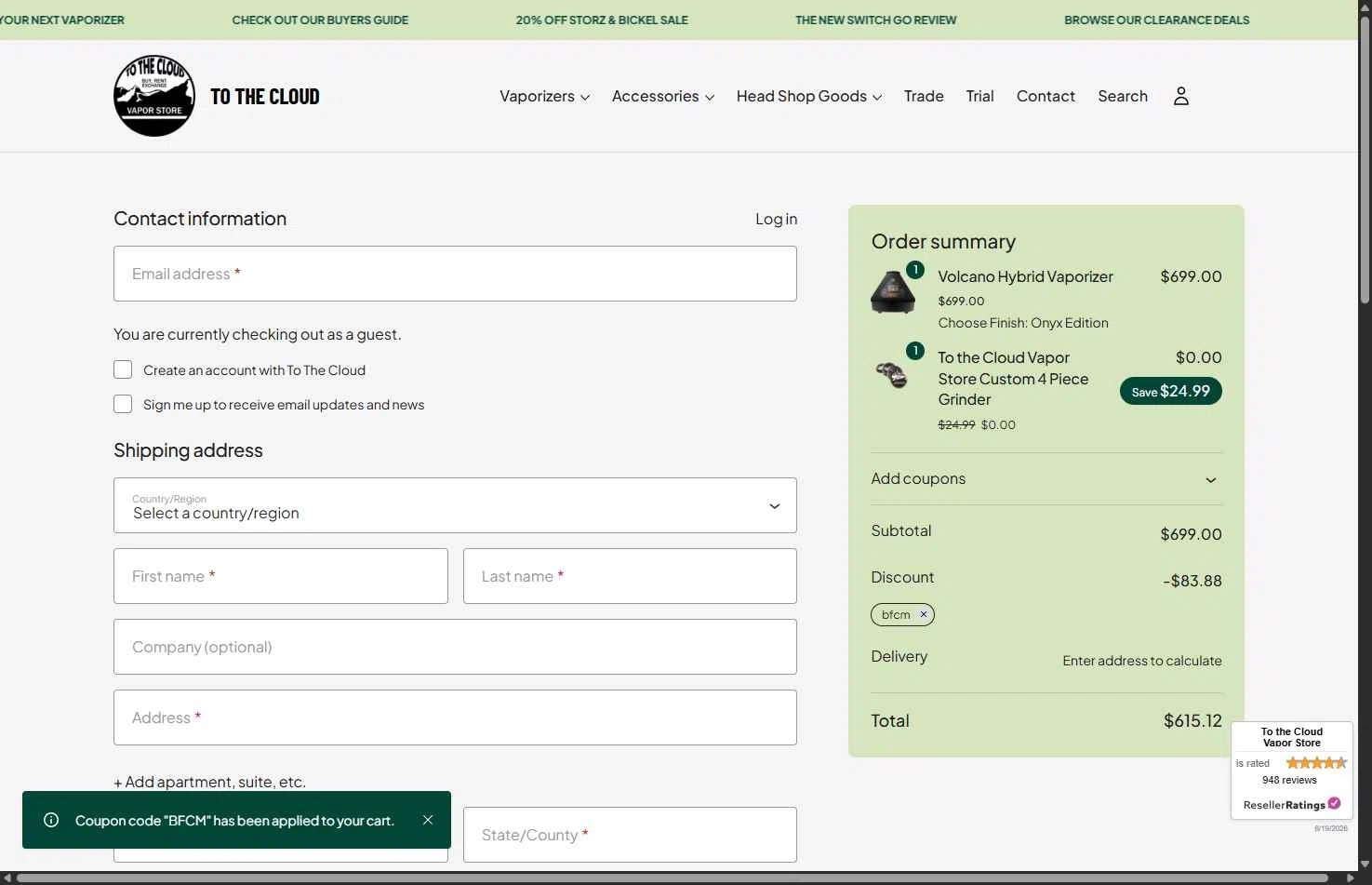Open the Contact page
1372x885 pixels.
coord(1046,96)
